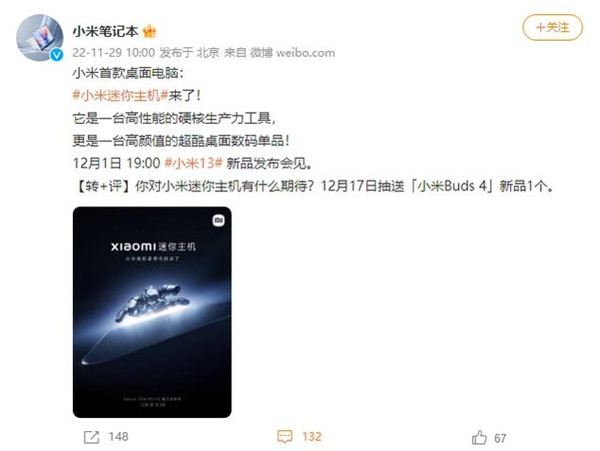The width and height of the screenshot is (600, 451).
Task: Click the XIAOMI迷你主机 title on poster
Action: click(x=153, y=247)
